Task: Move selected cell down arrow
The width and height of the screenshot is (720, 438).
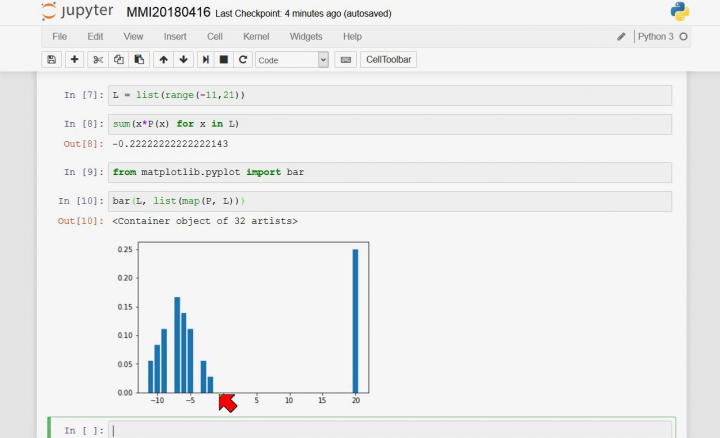Action: pyautogui.click(x=184, y=60)
